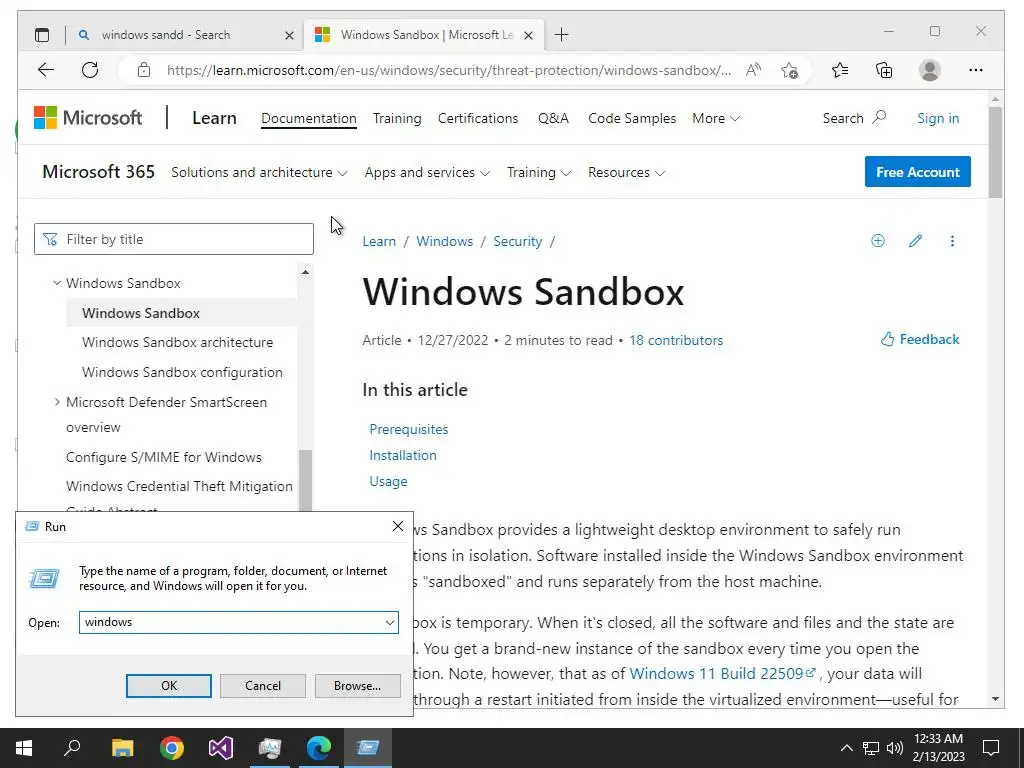
Task: Click the Windows breadcrumb link
Action: pyautogui.click(x=445, y=241)
